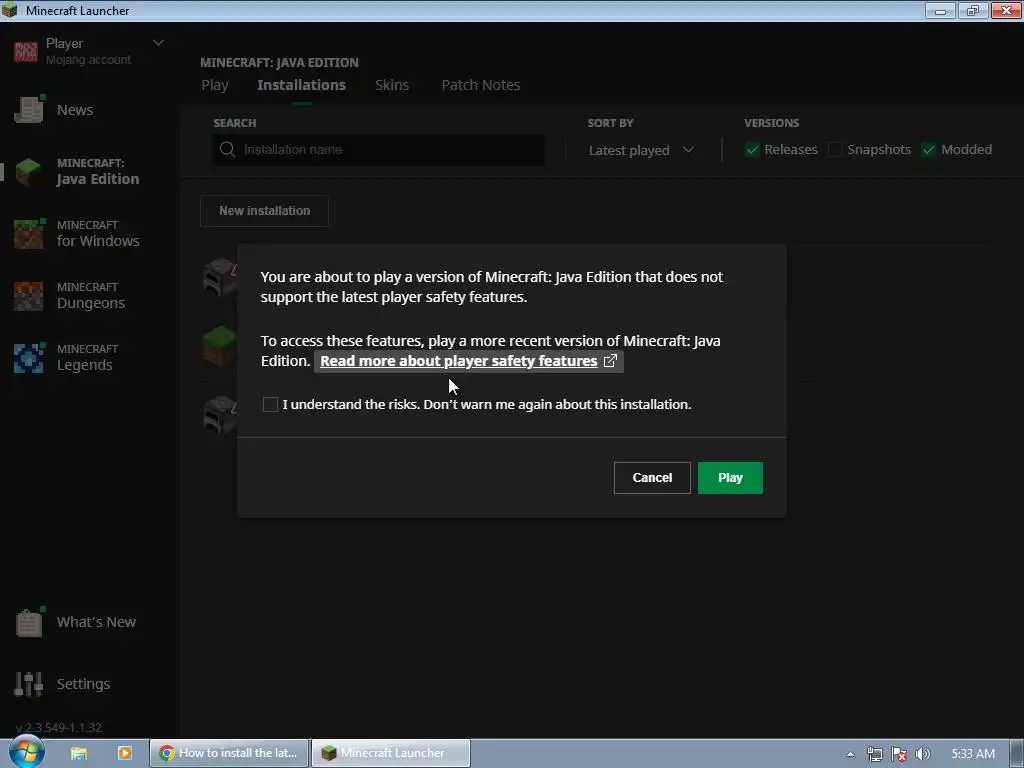Check the 'I understand the risks' checkbox

(270, 404)
